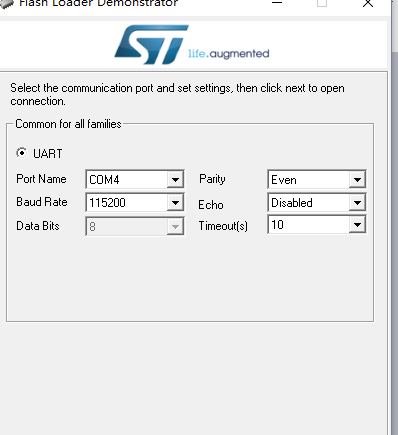This screenshot has height=435, width=398.
Task: Click the Data Bits label
Action: 38,226
